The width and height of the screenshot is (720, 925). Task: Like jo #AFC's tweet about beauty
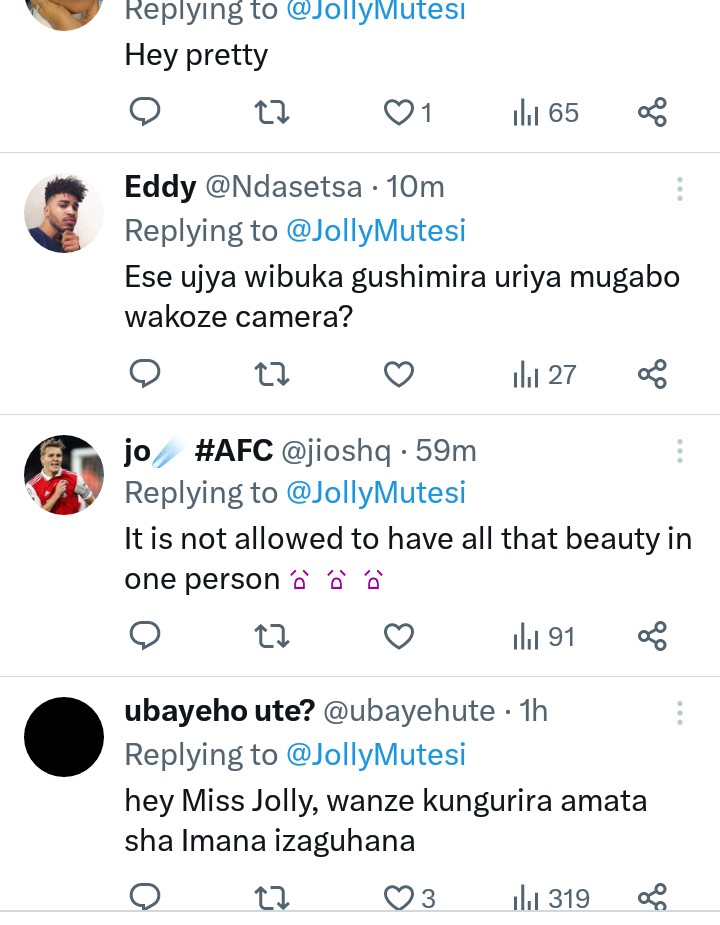coord(399,636)
